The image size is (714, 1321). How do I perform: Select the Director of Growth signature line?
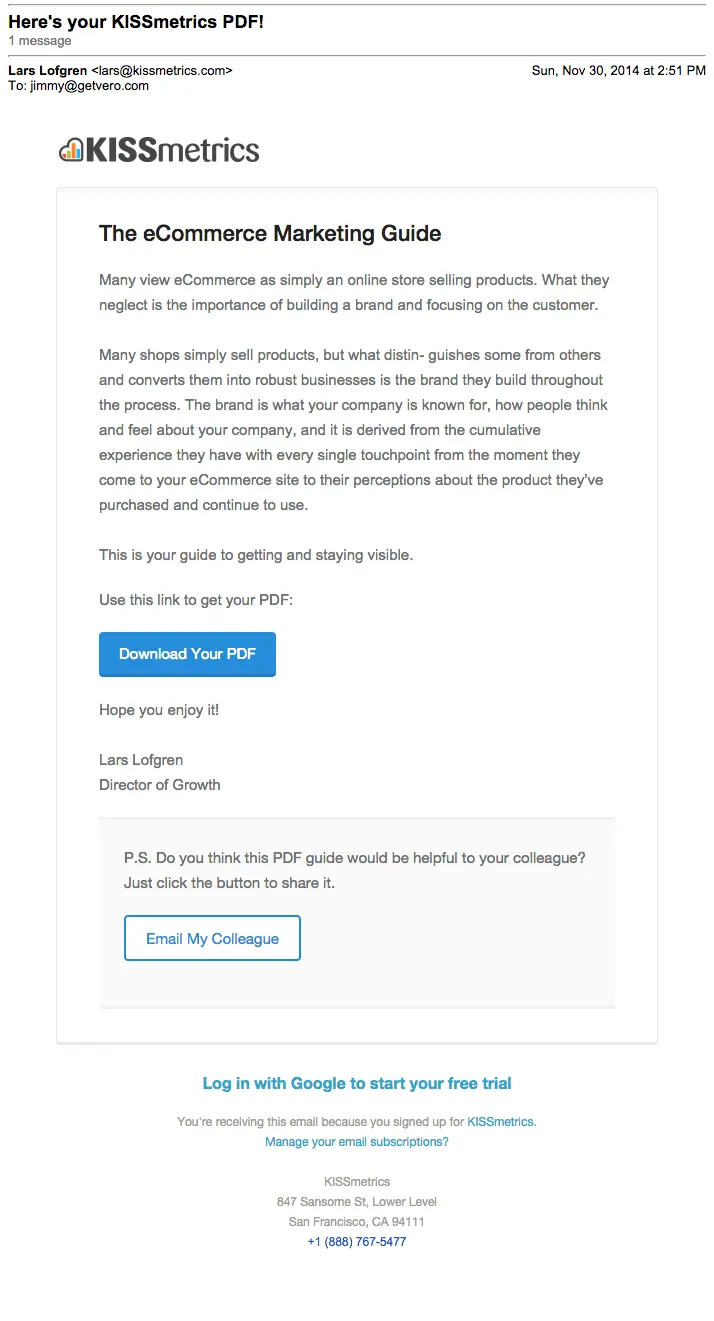tap(159, 784)
